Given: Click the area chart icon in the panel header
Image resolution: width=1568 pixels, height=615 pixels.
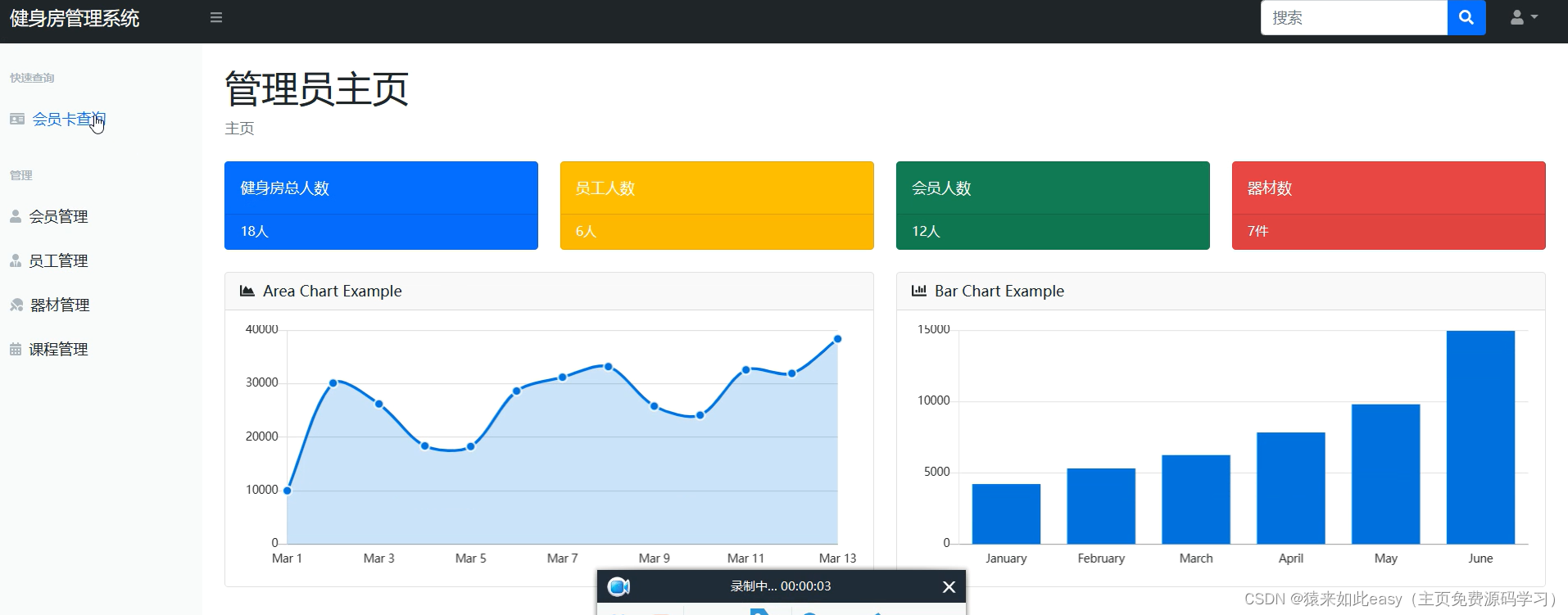Looking at the screenshot, I should pyautogui.click(x=247, y=291).
